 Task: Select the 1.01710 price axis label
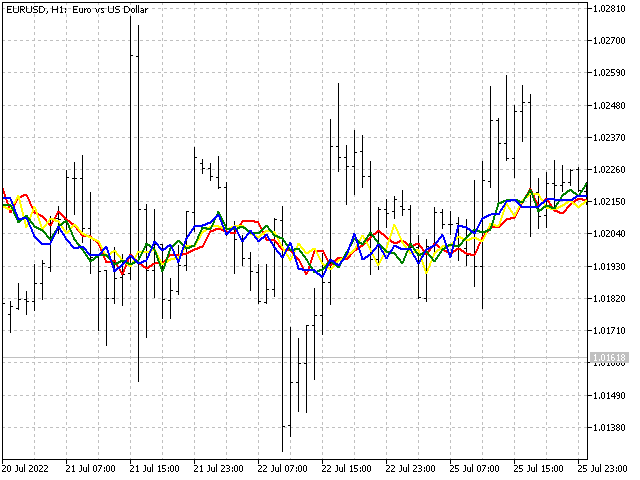(609, 331)
